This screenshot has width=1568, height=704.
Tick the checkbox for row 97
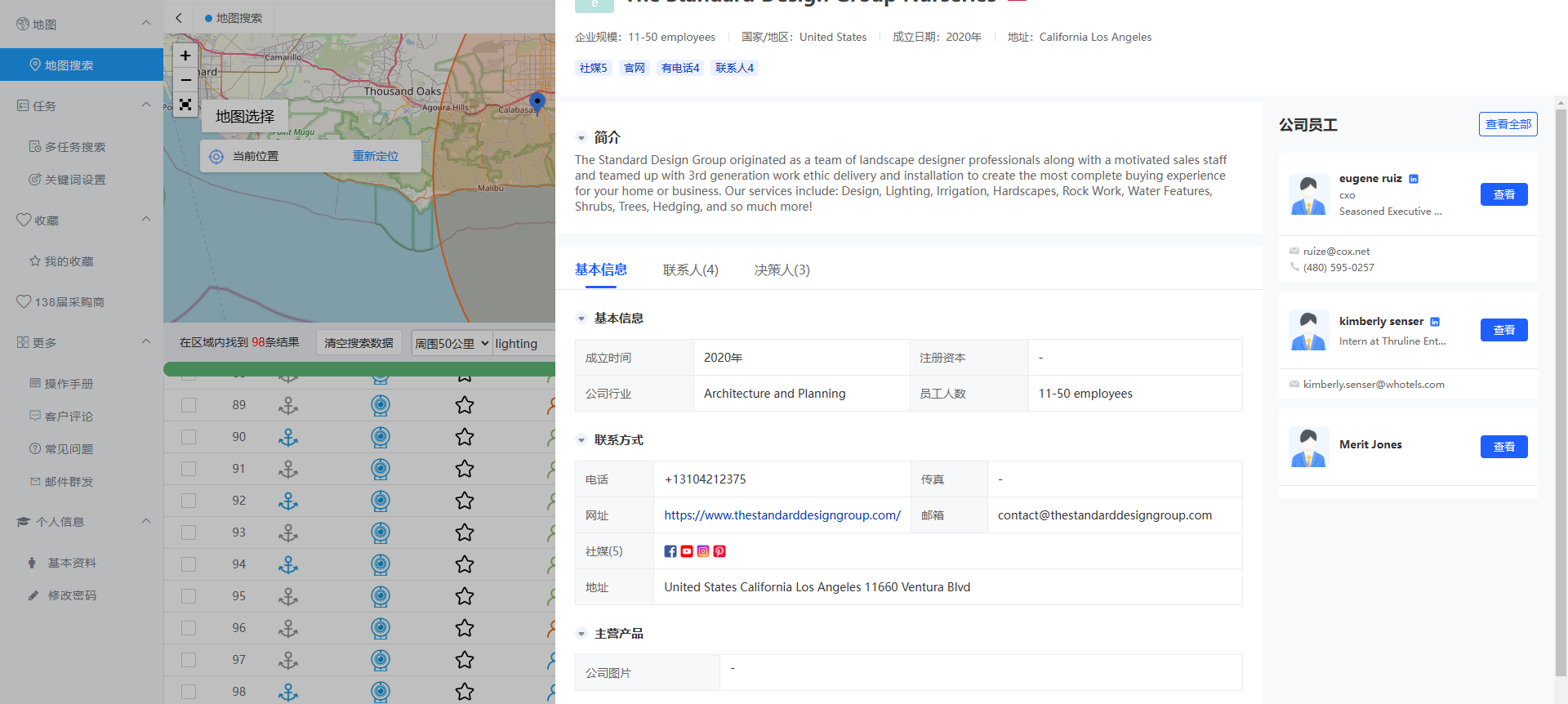pos(189,660)
